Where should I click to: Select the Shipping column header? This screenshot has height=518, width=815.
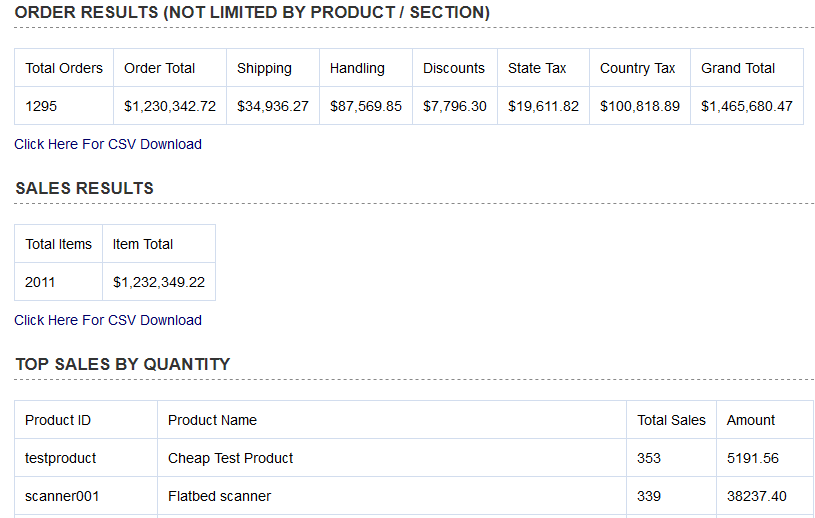click(264, 68)
